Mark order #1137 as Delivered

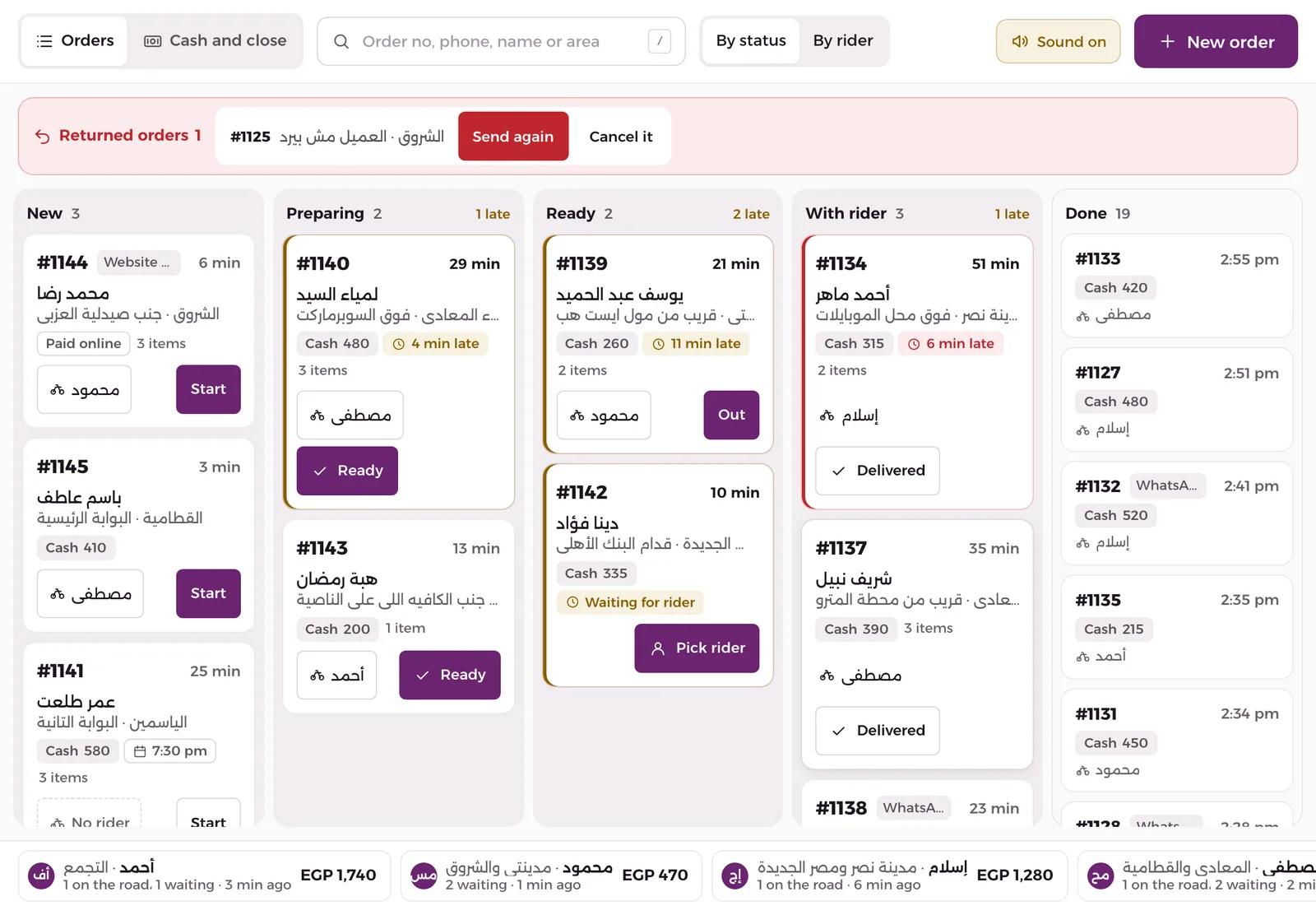click(878, 731)
